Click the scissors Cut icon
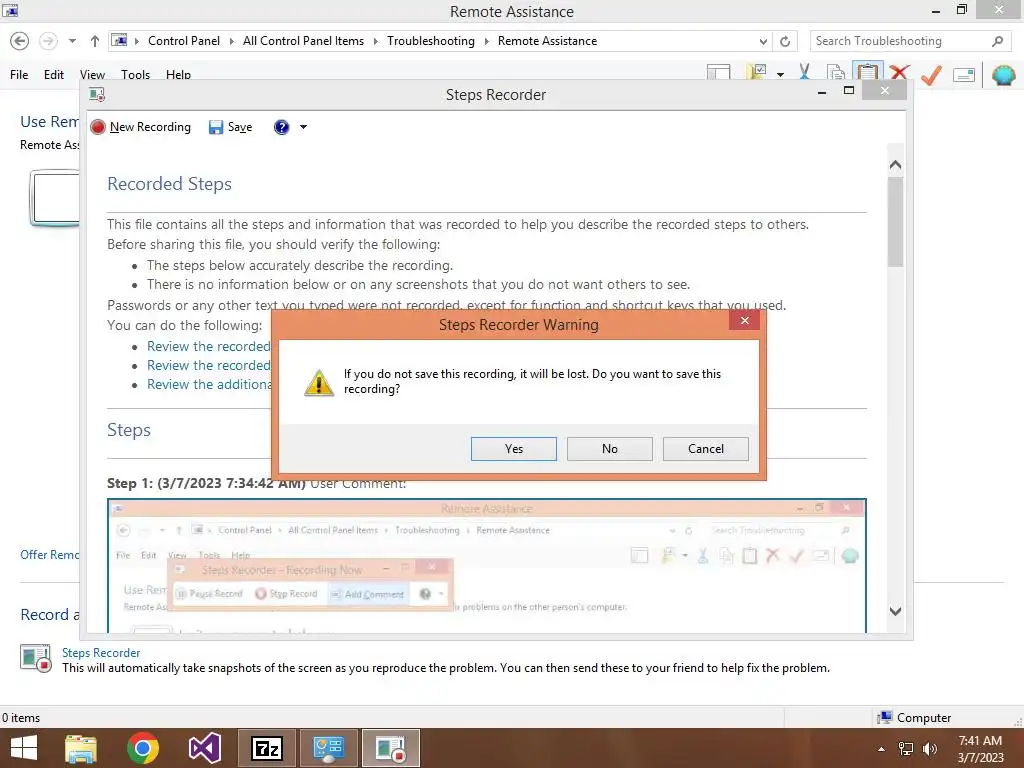 pos(805,71)
